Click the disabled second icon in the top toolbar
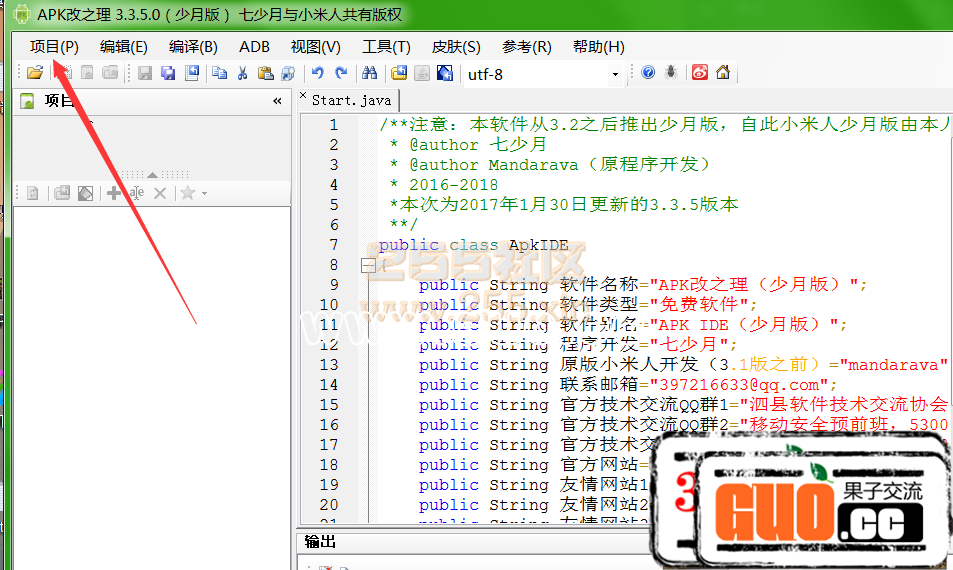The height and width of the screenshot is (570, 953). click(64, 73)
